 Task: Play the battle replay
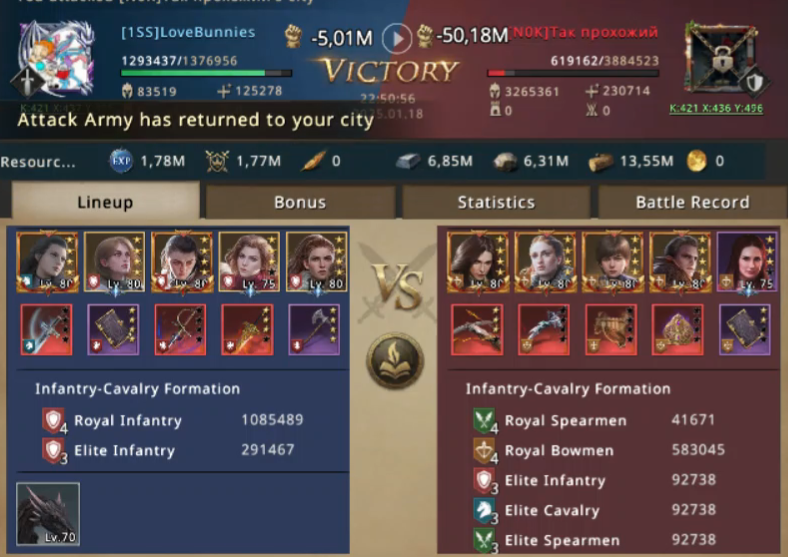397,38
